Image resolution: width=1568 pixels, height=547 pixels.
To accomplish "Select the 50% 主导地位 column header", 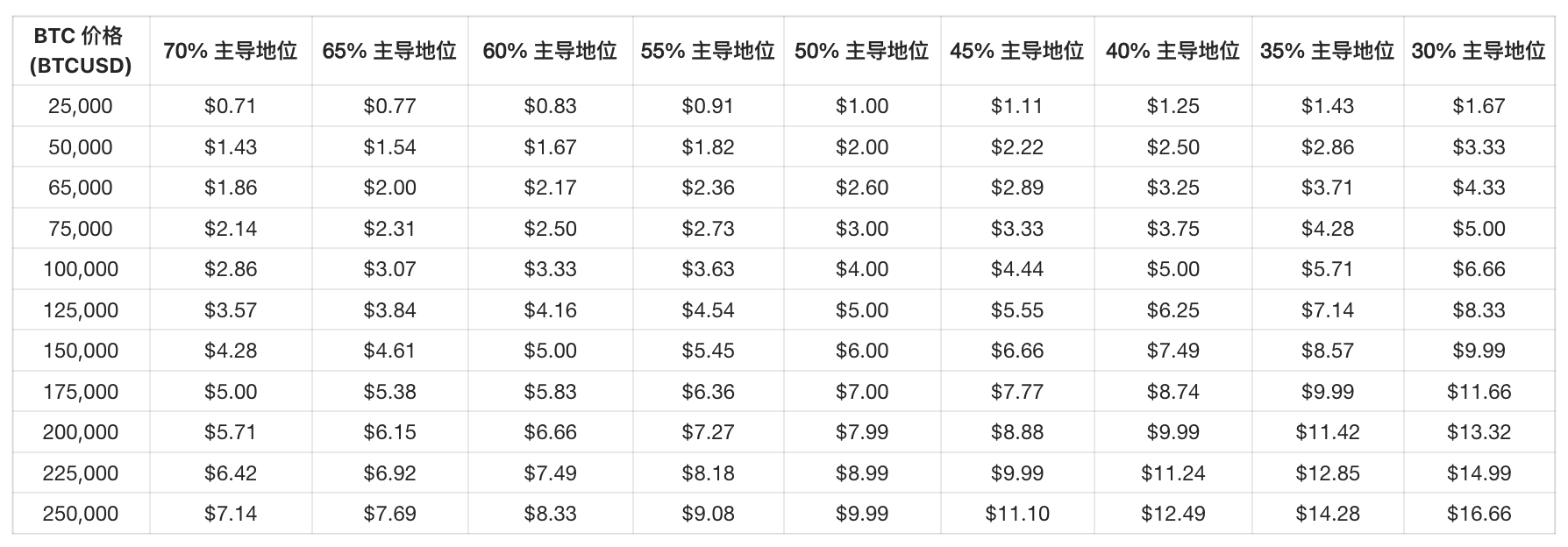I will pyautogui.click(x=861, y=51).
